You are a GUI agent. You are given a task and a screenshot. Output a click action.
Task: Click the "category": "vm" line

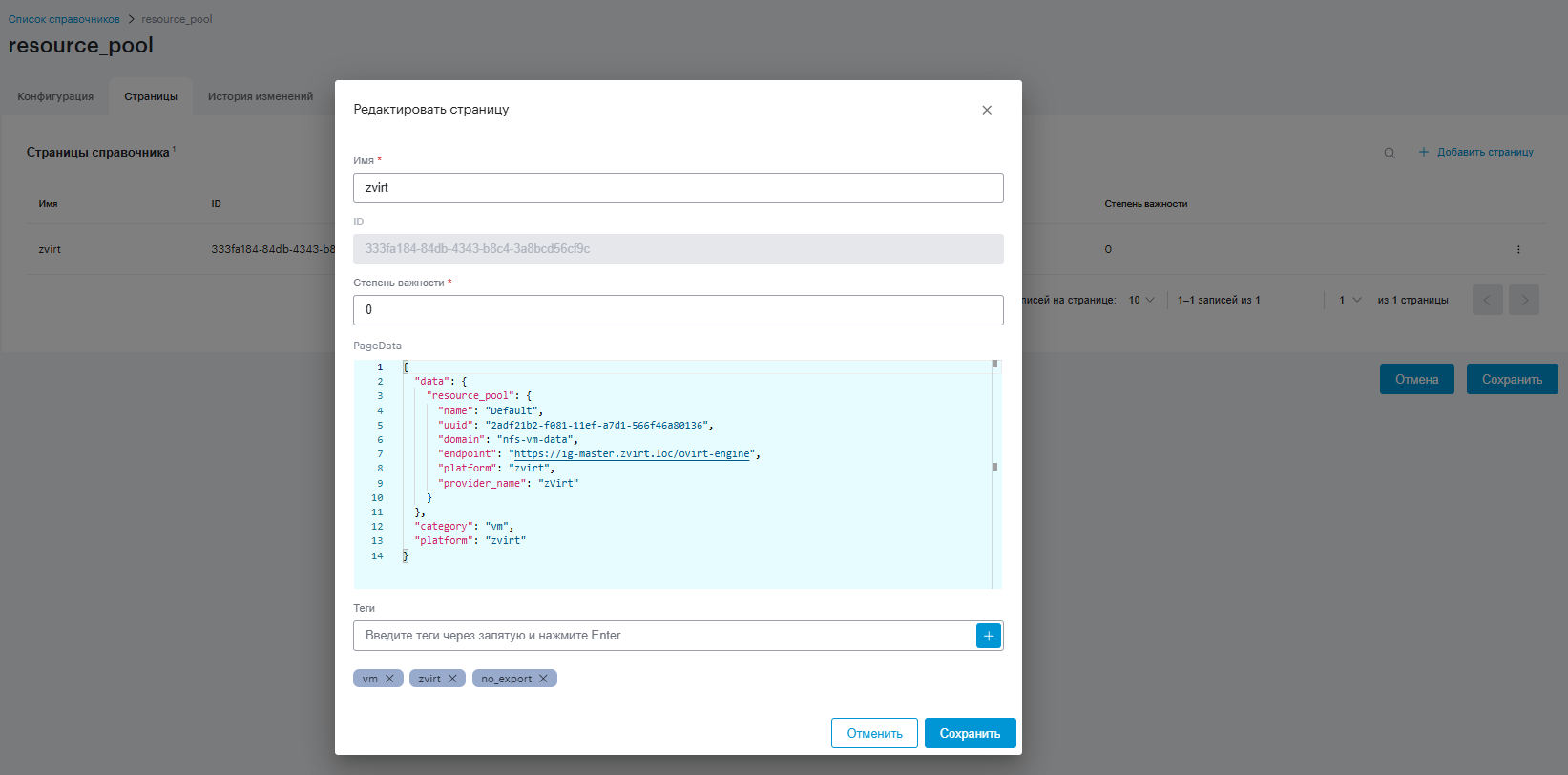tap(464, 527)
